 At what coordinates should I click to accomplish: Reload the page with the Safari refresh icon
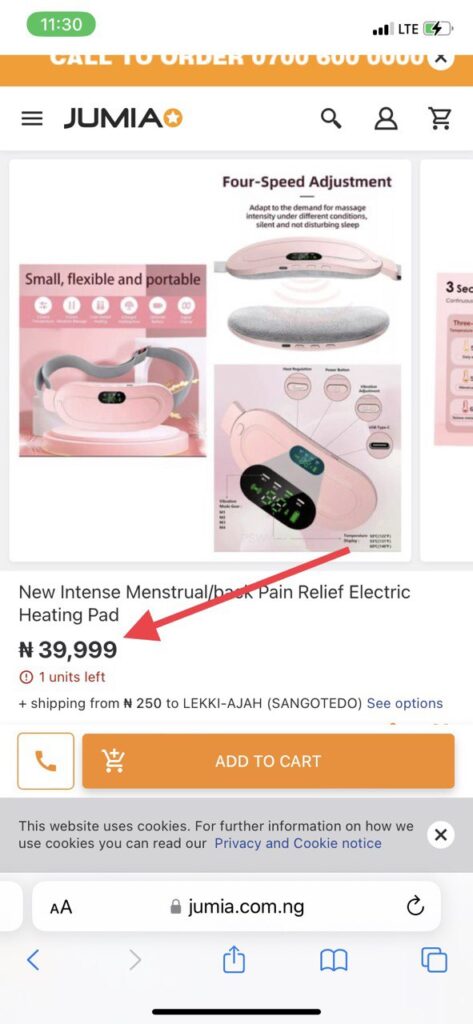click(x=416, y=906)
